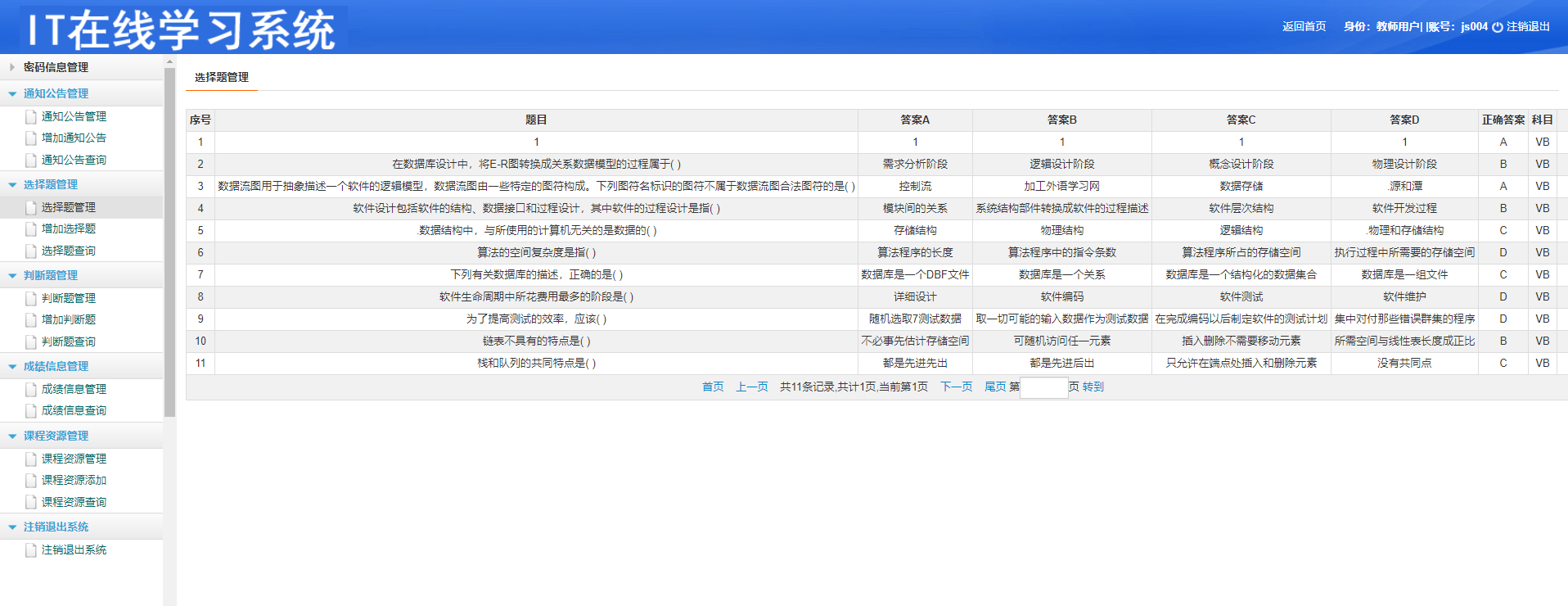This screenshot has width=1568, height=606.
Task: Click the page icon next to 选择题查询
Action: pyautogui.click(x=31, y=251)
